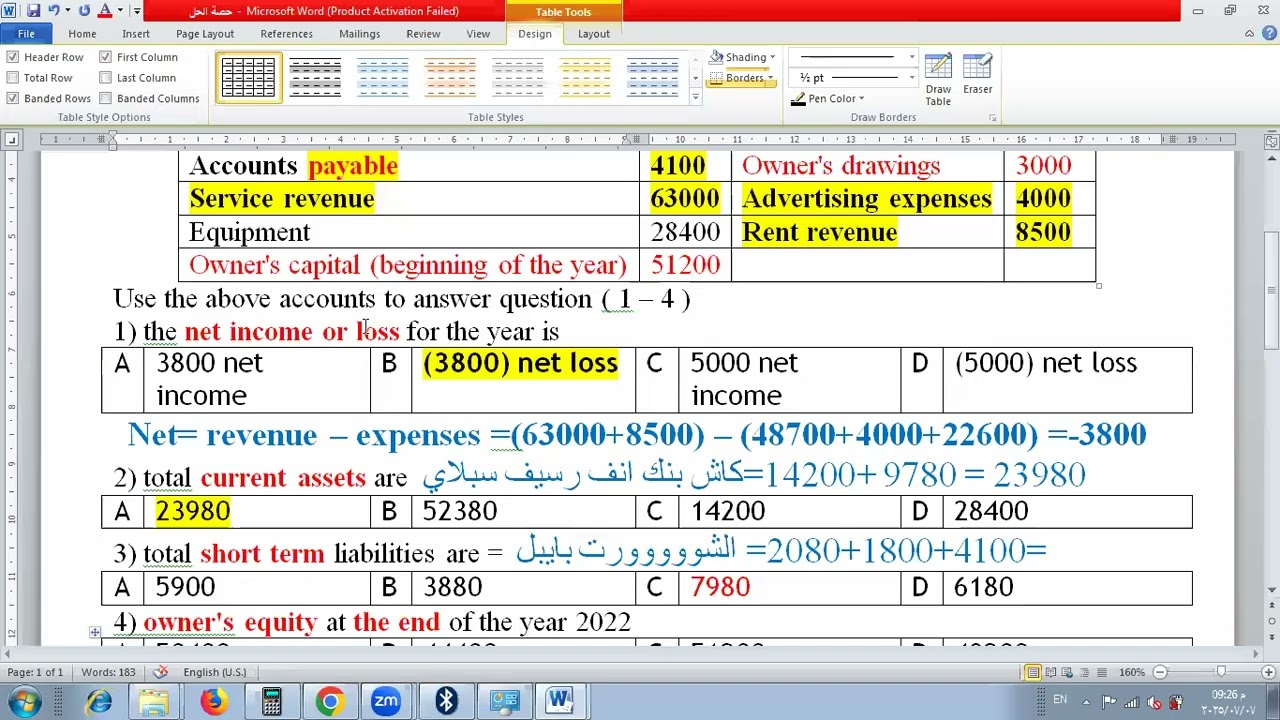The width and height of the screenshot is (1280, 720).
Task: Save the document from Quick Access Toolbar
Action: tap(33, 11)
